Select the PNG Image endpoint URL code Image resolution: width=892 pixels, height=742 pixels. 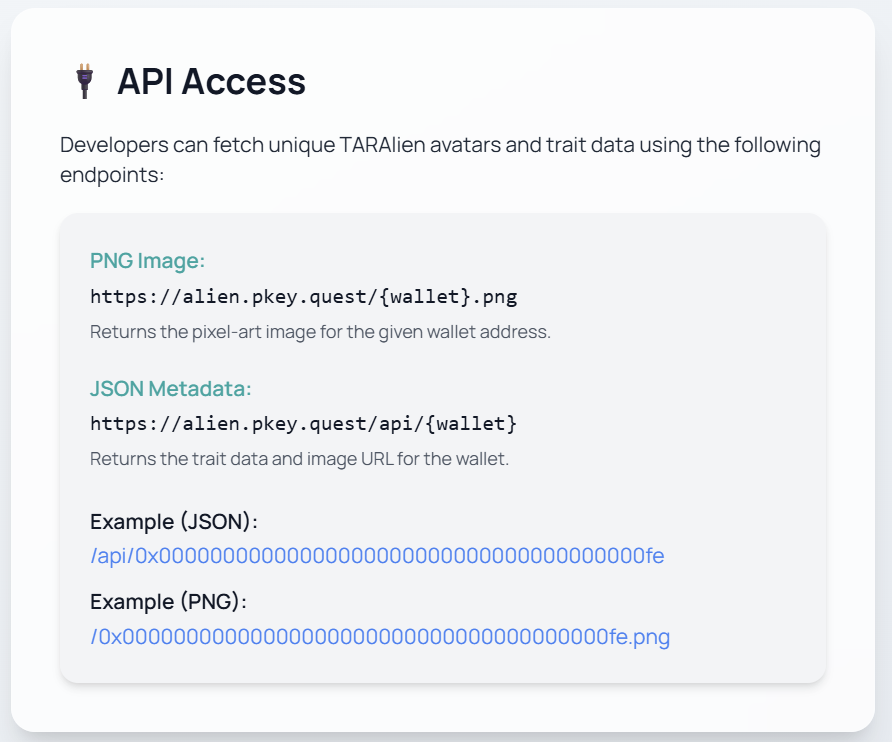click(x=304, y=296)
